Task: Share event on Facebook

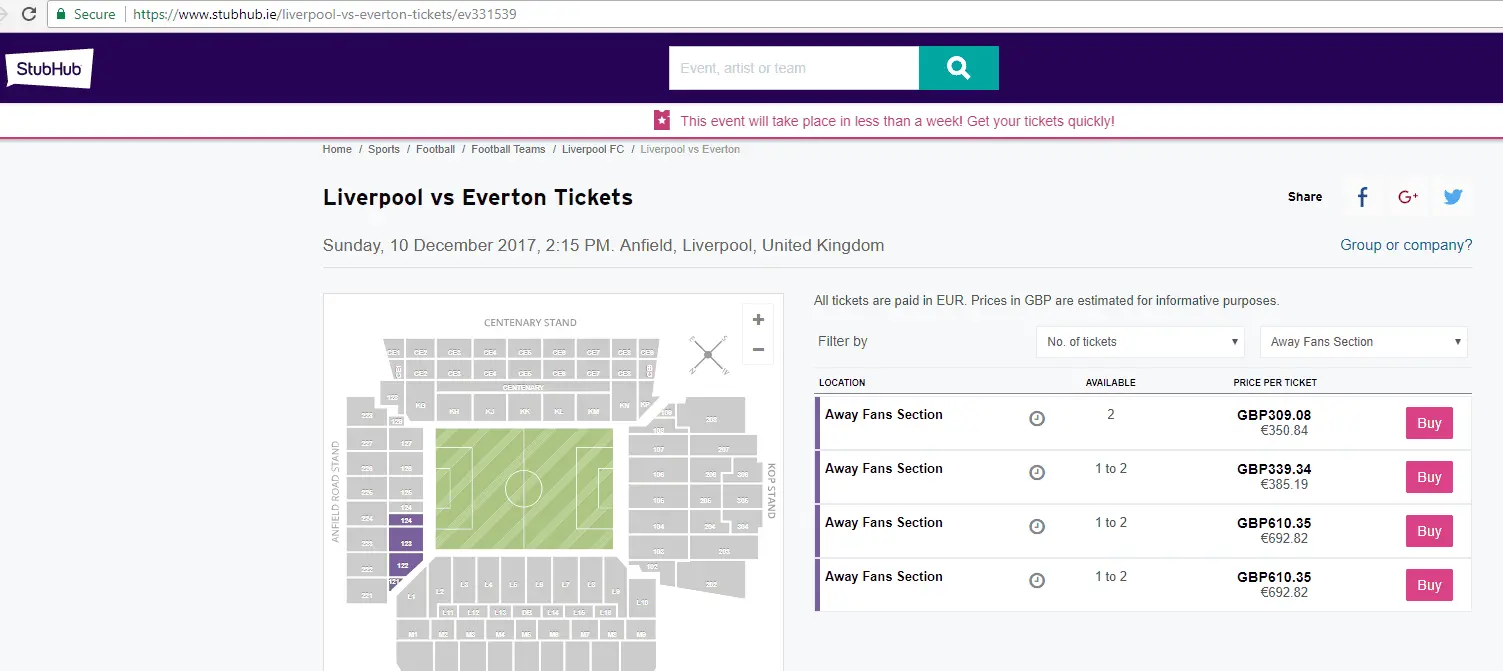Action: pos(1362,197)
